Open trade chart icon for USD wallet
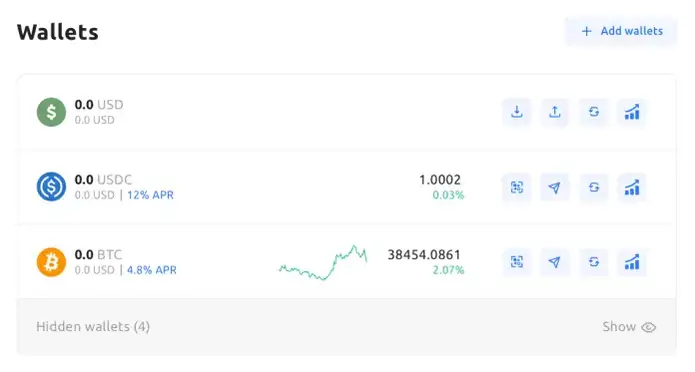Image resolution: width=695 pixels, height=372 pixels. point(632,112)
